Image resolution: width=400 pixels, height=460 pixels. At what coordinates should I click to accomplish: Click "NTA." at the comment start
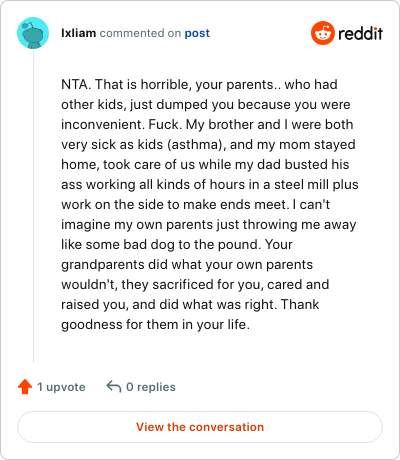pyautogui.click(x=76, y=84)
